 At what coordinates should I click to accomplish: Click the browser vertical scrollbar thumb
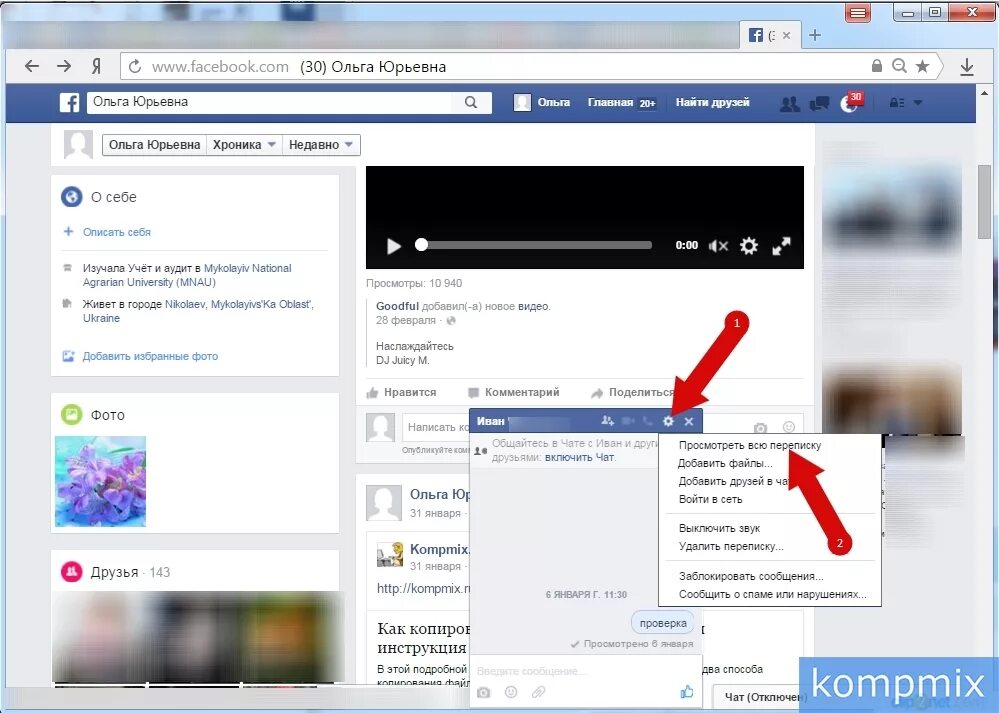point(984,201)
